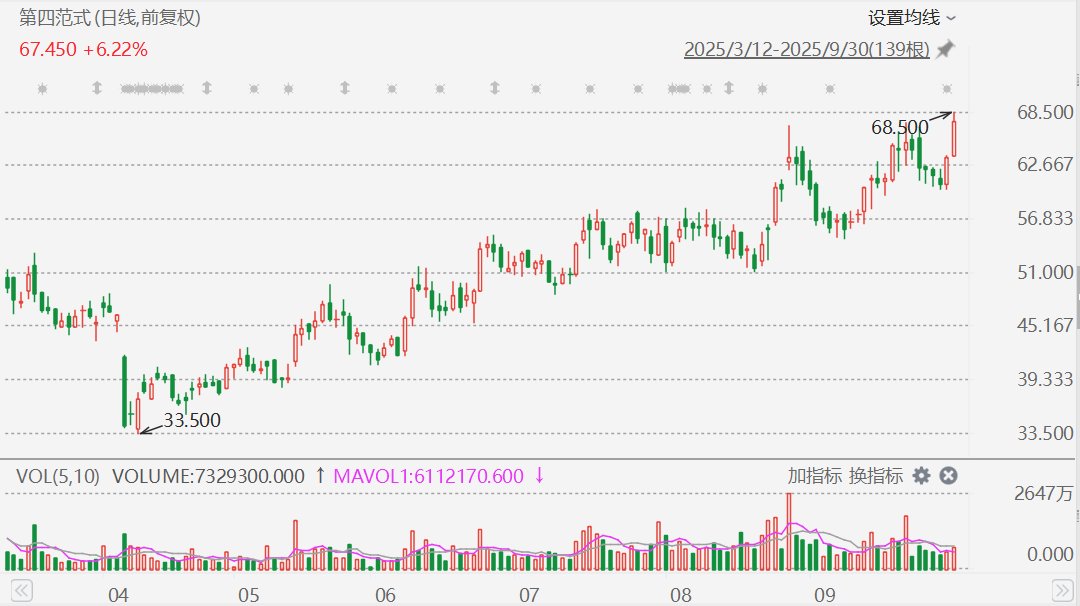Click the down arrow after MAVOL1 value
The width and height of the screenshot is (1080, 606).
[539, 476]
